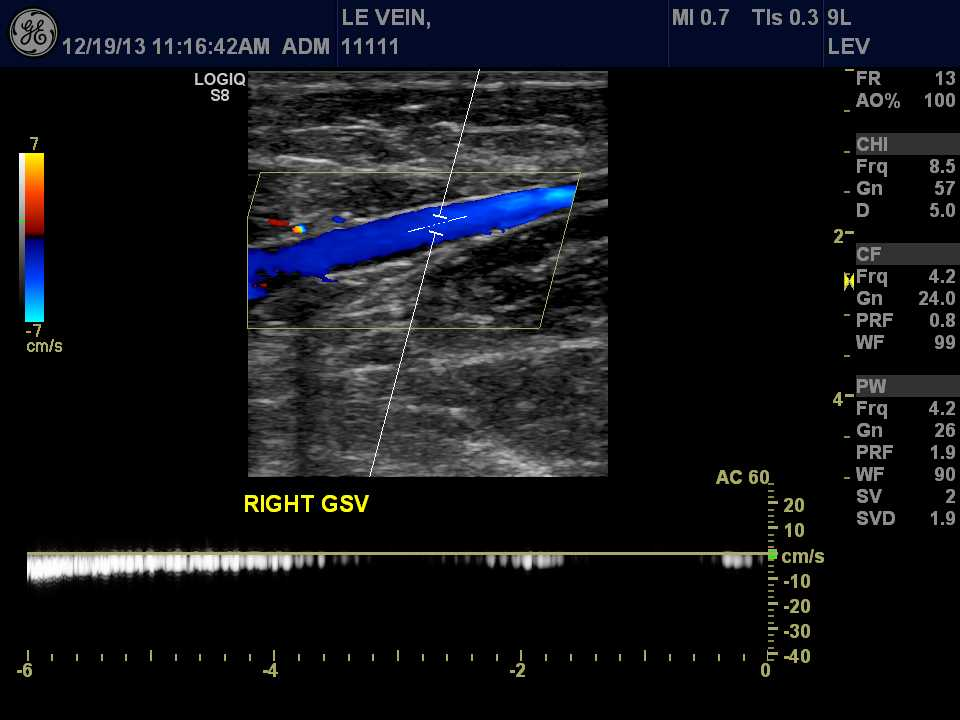
Task: Select the PW parameter section header
Action: click(870, 387)
